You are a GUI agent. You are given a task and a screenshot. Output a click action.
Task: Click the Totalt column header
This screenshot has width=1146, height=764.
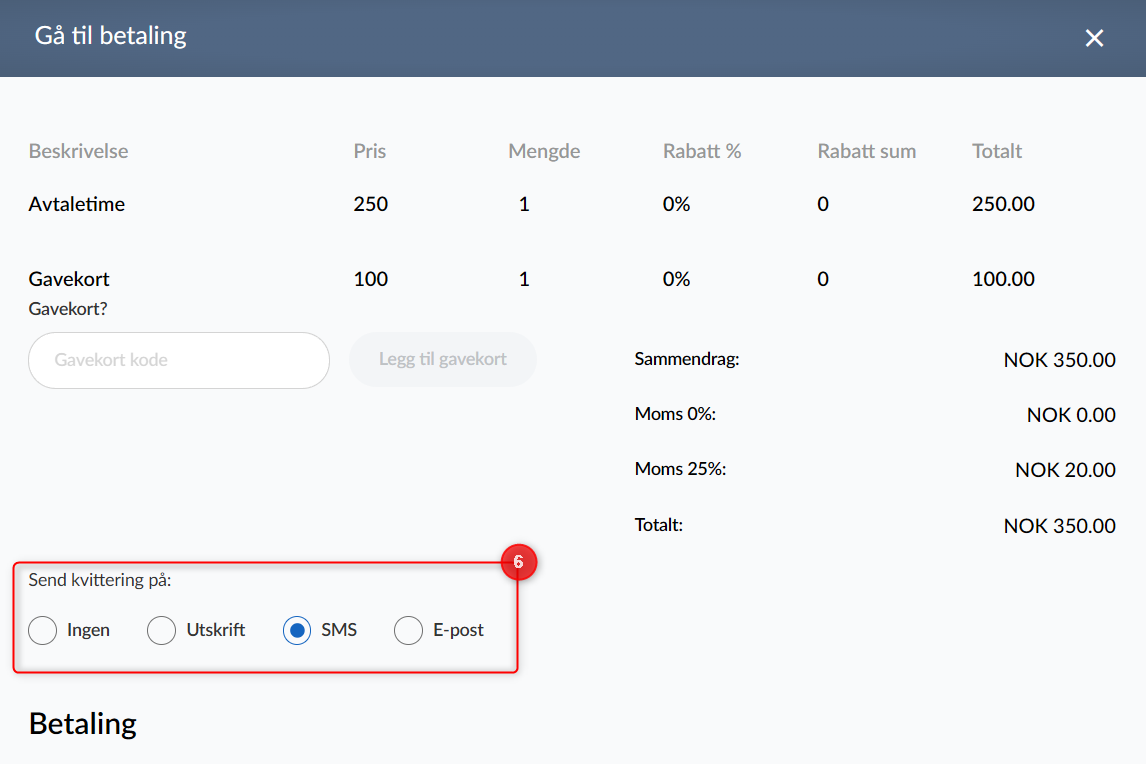click(x=997, y=152)
